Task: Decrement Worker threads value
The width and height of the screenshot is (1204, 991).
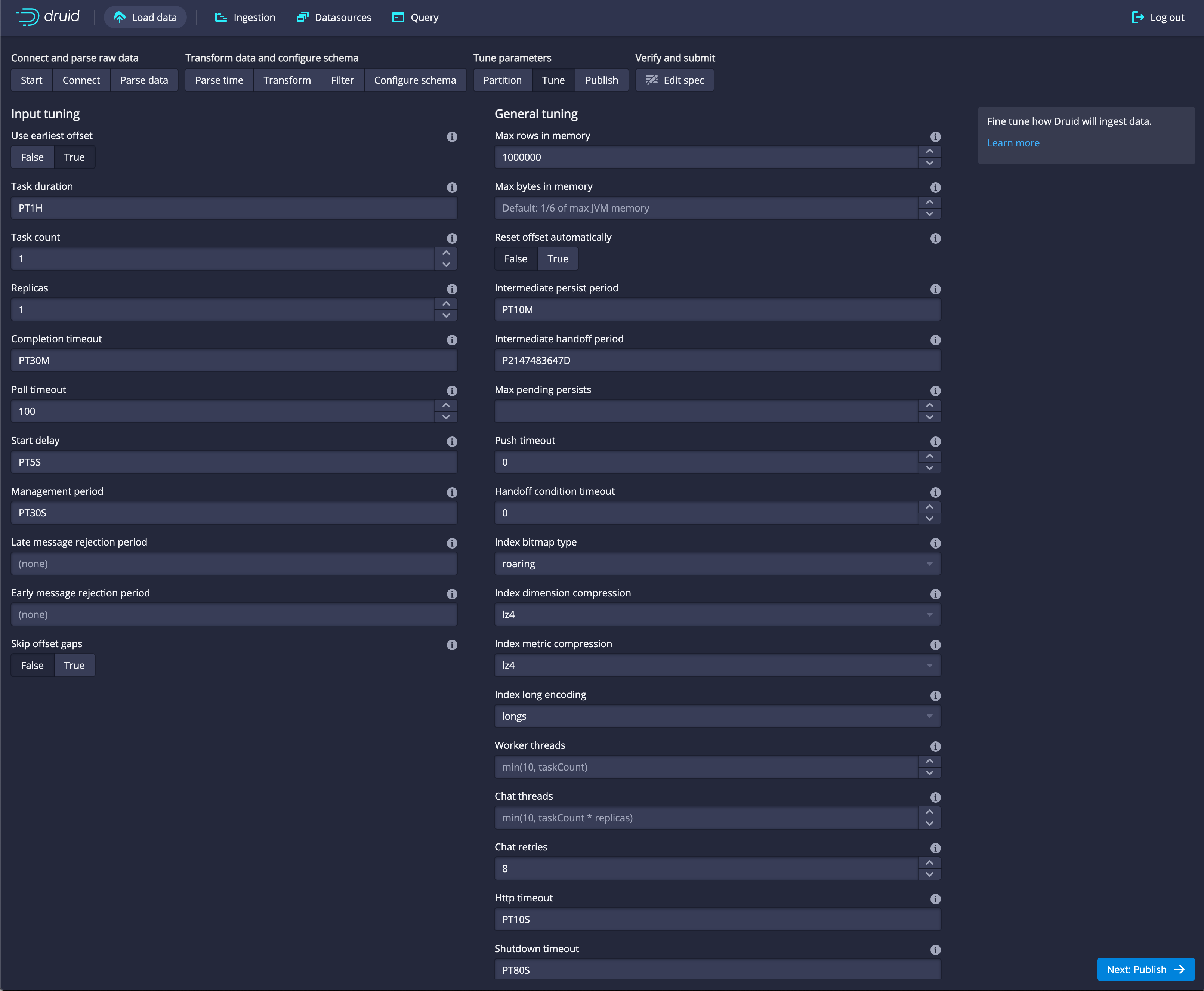Action: [x=929, y=772]
